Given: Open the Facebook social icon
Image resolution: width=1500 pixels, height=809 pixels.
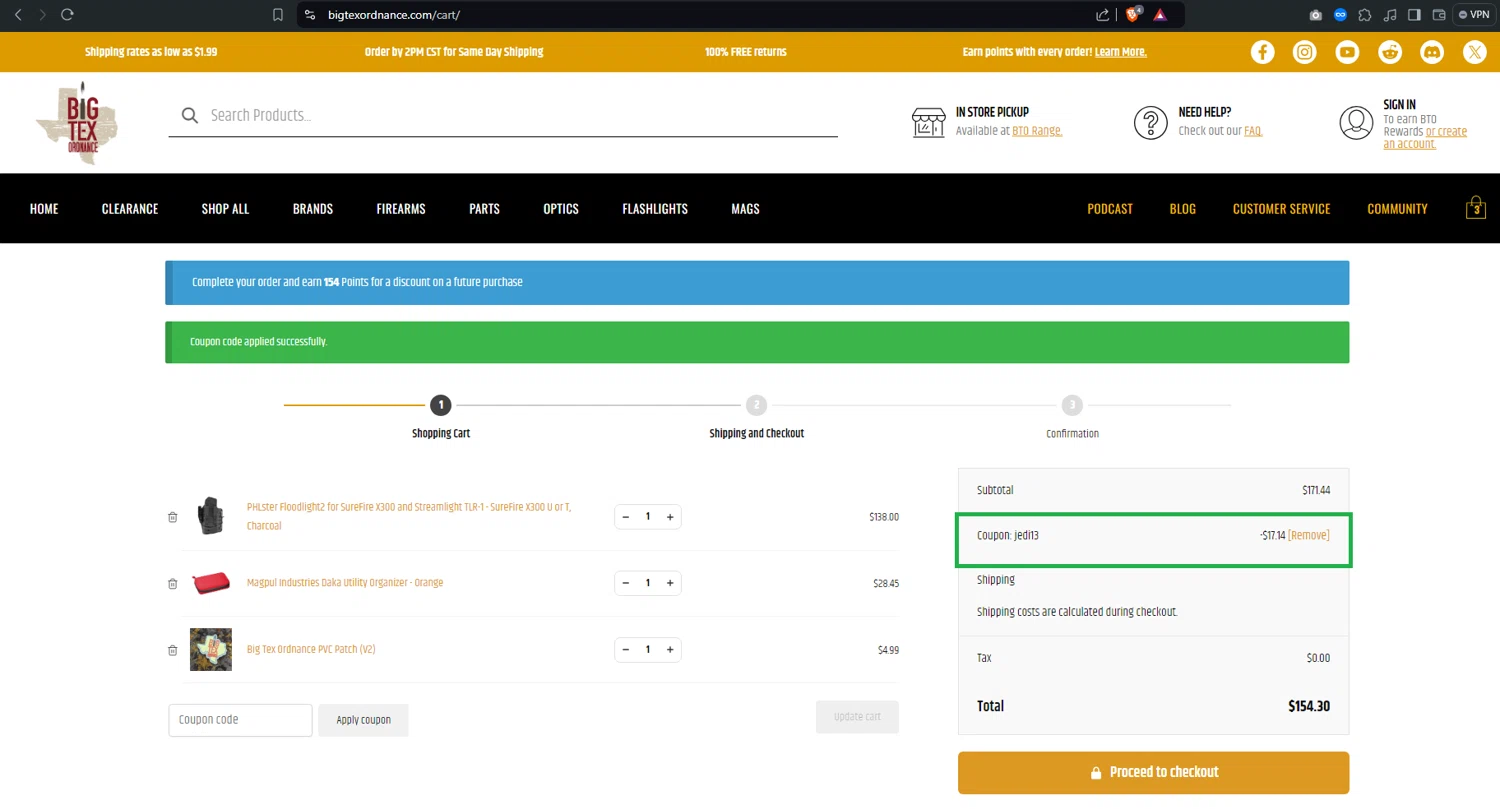Looking at the screenshot, I should point(1263,52).
